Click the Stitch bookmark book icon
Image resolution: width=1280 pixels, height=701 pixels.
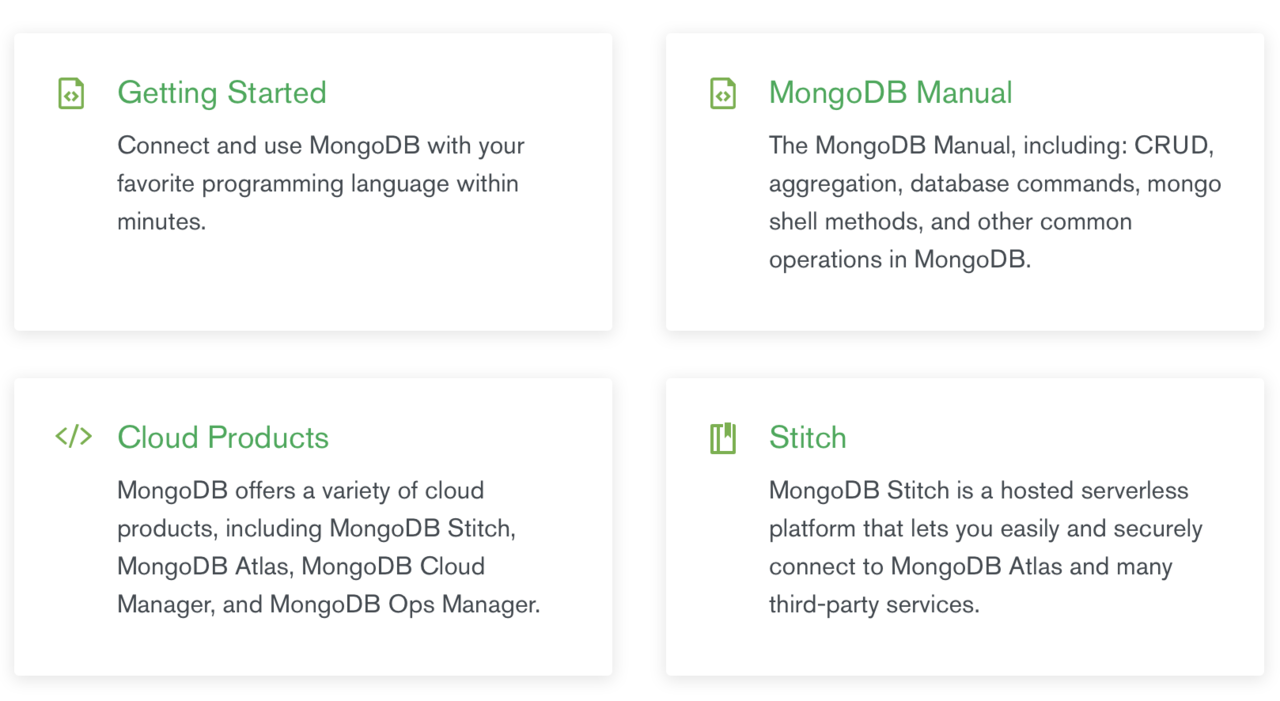[x=722, y=438]
